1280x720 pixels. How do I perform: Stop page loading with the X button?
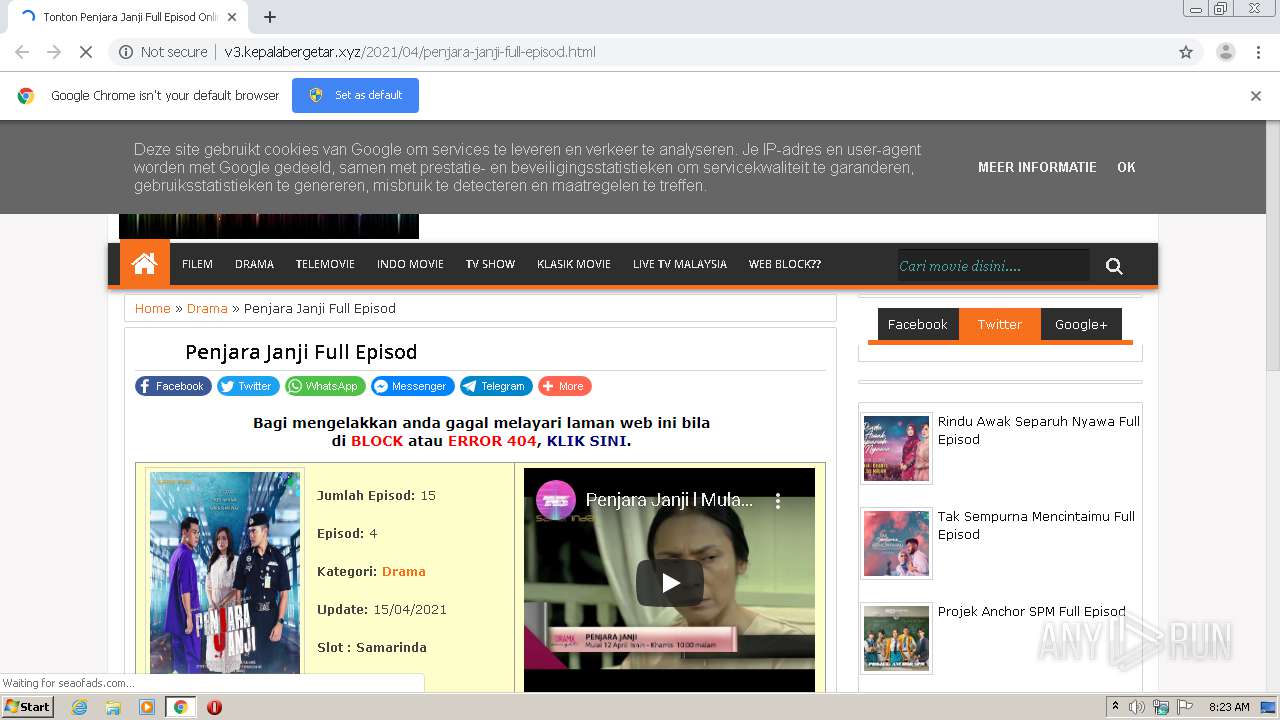coord(86,52)
